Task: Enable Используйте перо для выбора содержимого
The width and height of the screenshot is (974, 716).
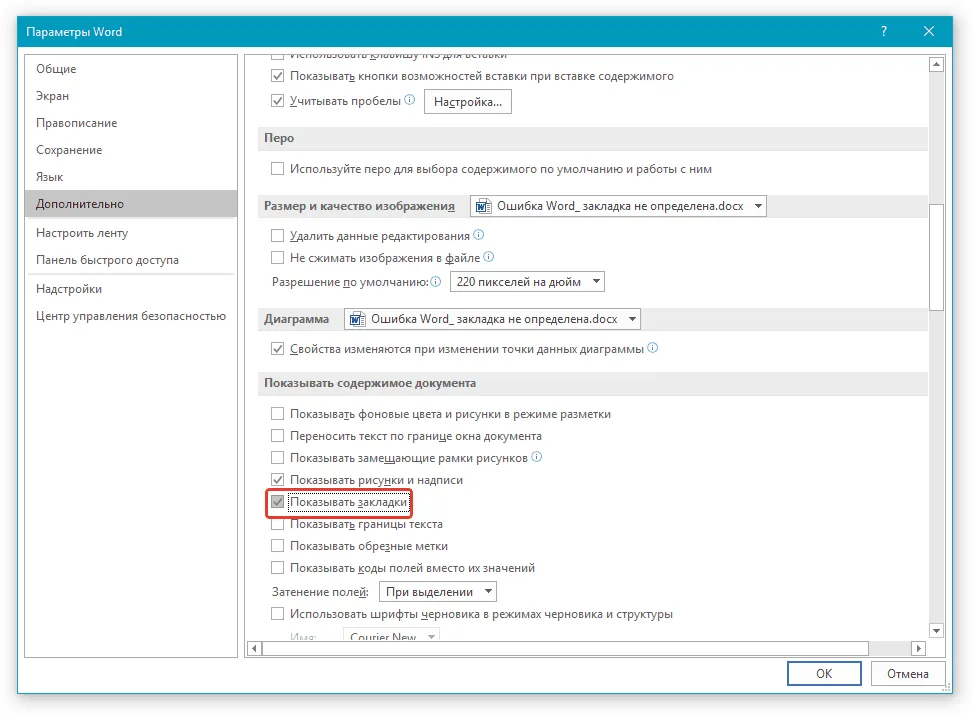Action: (x=278, y=168)
